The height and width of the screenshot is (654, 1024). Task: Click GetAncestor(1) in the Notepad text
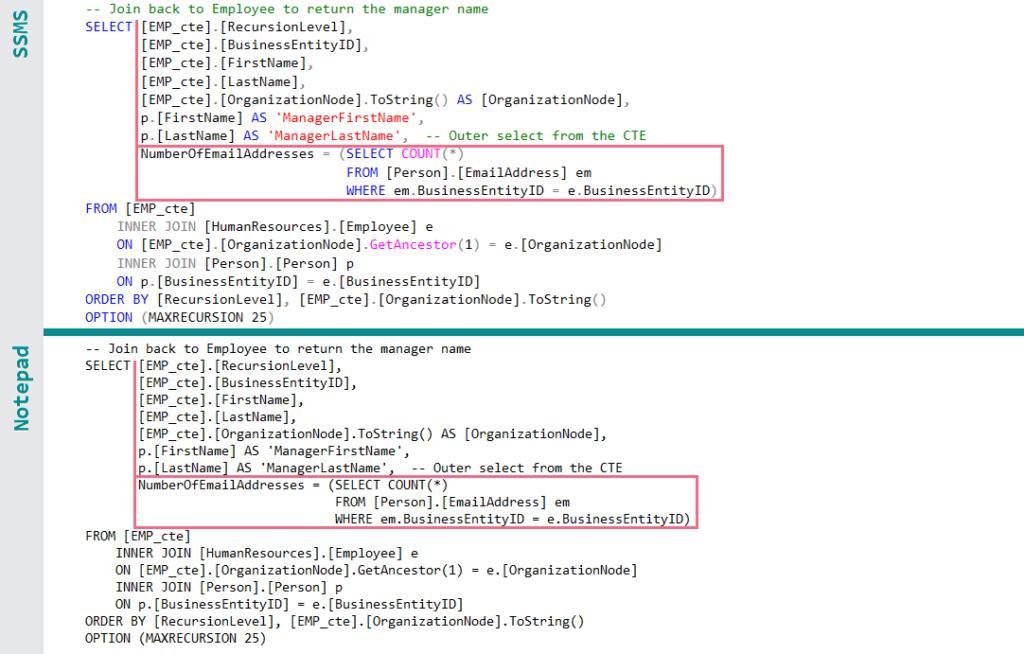point(410,570)
